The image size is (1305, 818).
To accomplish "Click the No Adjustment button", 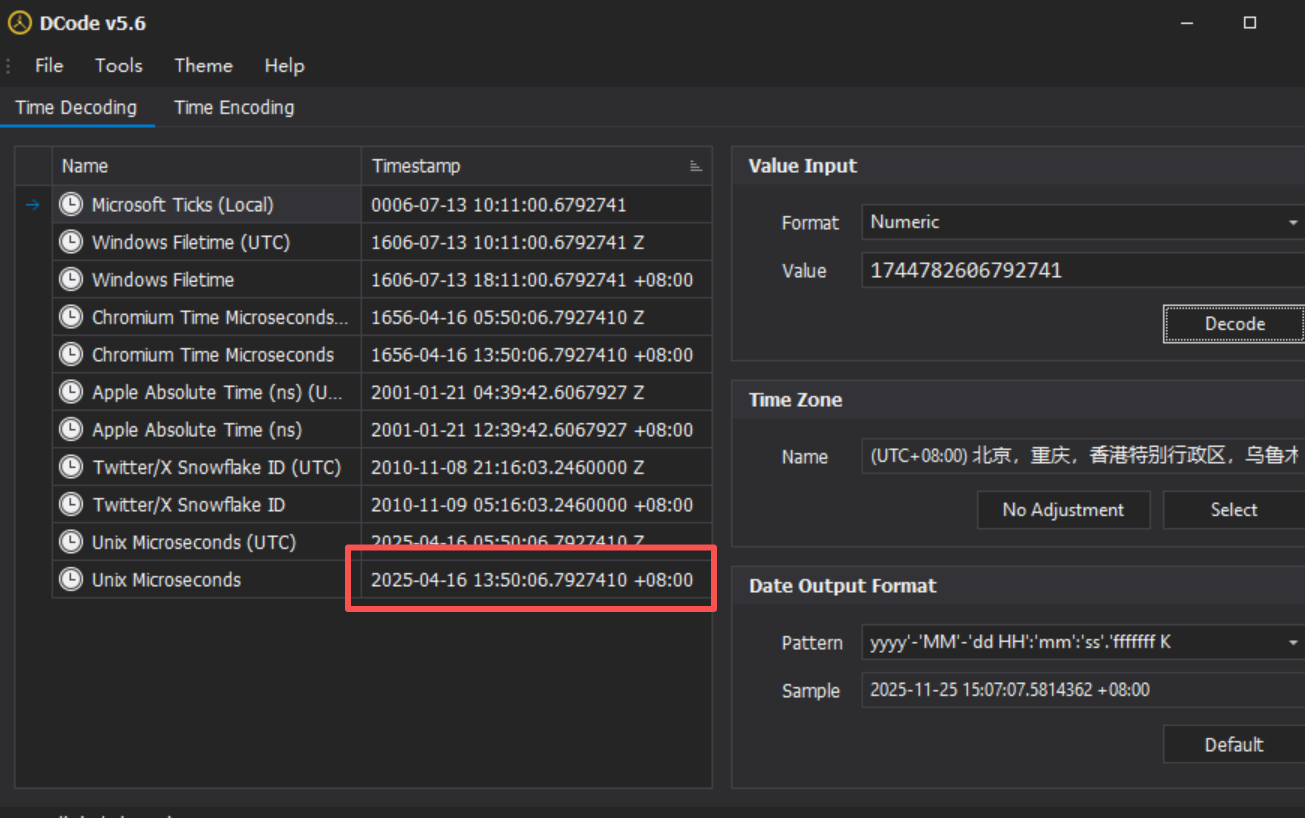I will 1063,510.
